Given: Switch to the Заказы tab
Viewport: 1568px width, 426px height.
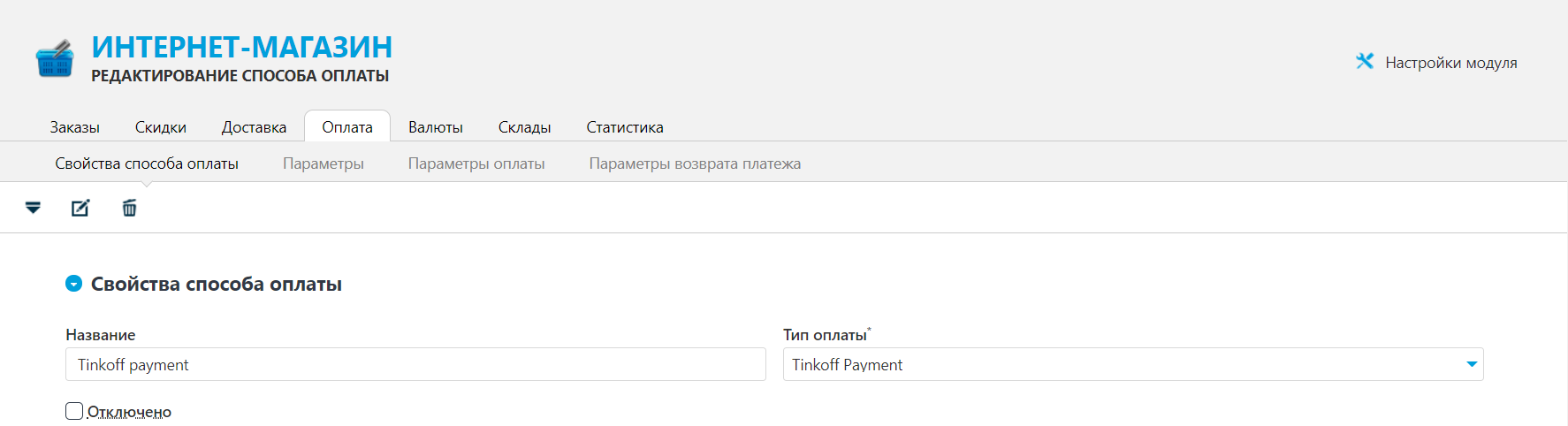Looking at the screenshot, I should click(74, 127).
